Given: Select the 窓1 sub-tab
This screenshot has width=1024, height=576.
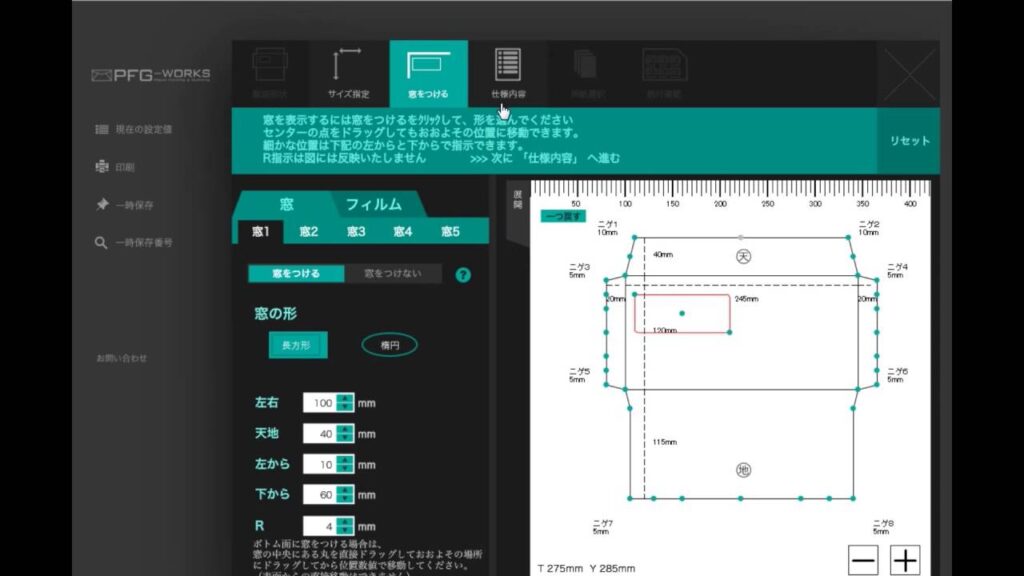Looking at the screenshot, I should (x=261, y=232).
